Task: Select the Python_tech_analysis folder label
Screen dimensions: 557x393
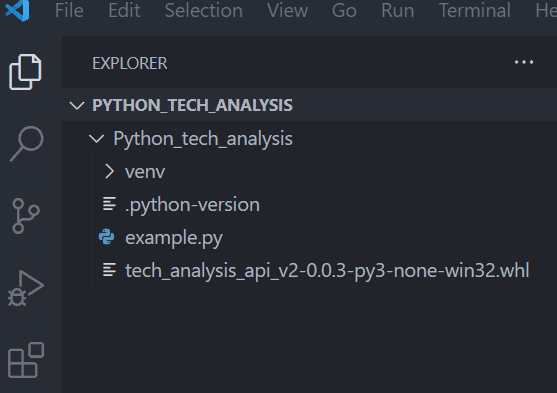Action: (x=203, y=139)
